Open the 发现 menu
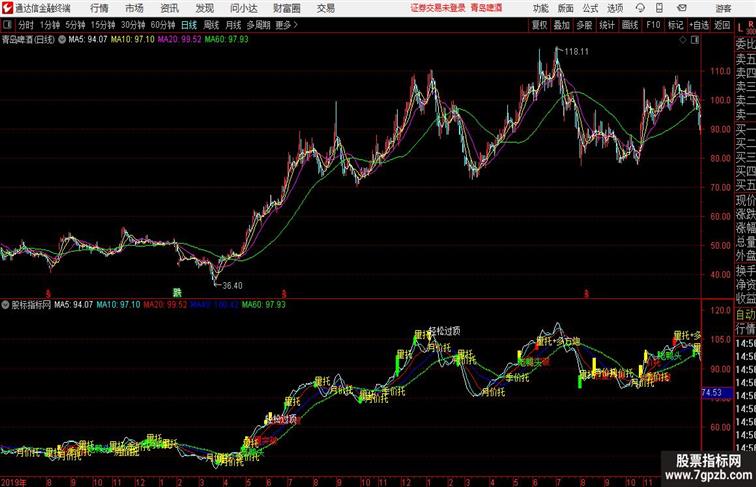756x487 pixels. (x=204, y=8)
